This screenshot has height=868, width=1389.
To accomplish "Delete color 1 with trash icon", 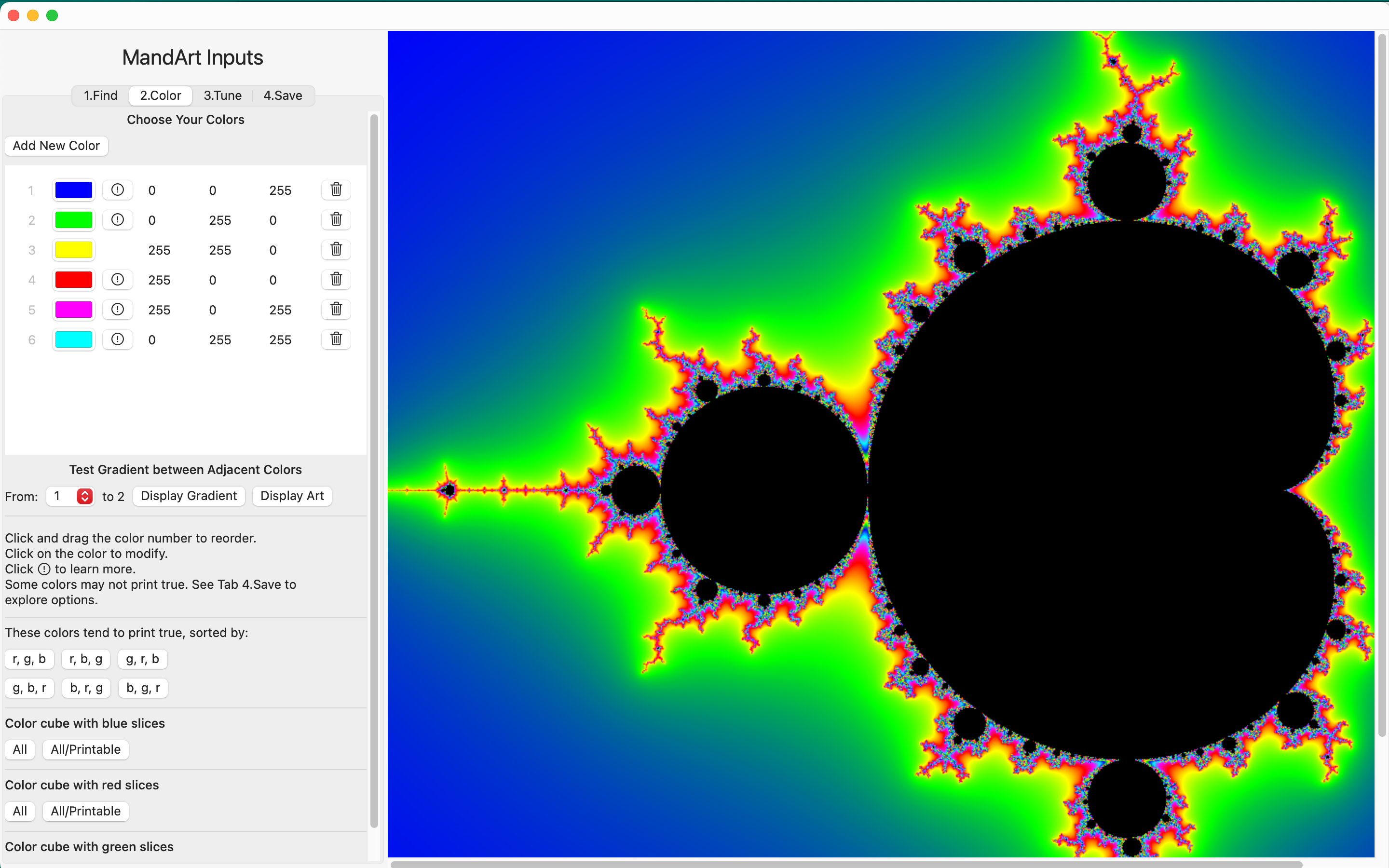I will pos(336,190).
